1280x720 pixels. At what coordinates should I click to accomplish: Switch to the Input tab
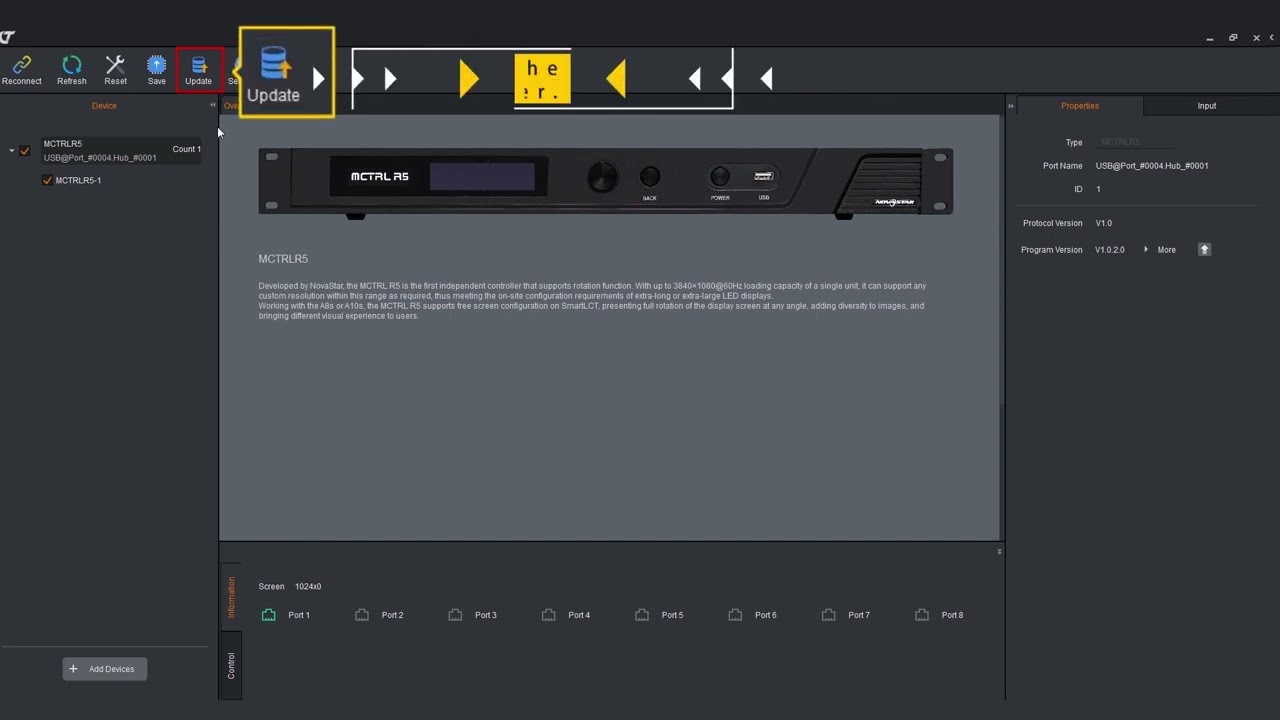tap(1206, 105)
